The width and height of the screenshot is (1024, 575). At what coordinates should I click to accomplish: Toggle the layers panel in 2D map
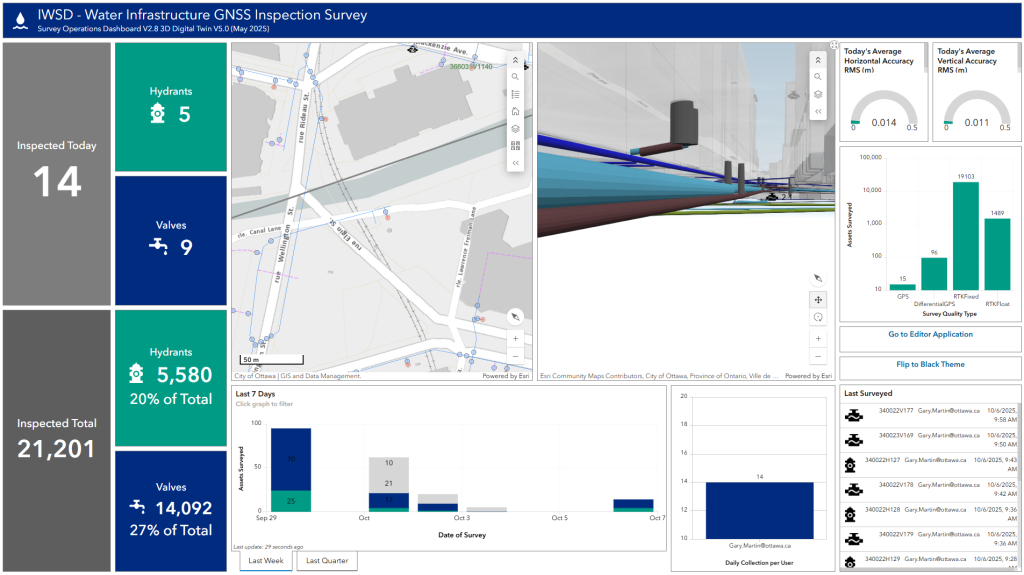(x=515, y=128)
